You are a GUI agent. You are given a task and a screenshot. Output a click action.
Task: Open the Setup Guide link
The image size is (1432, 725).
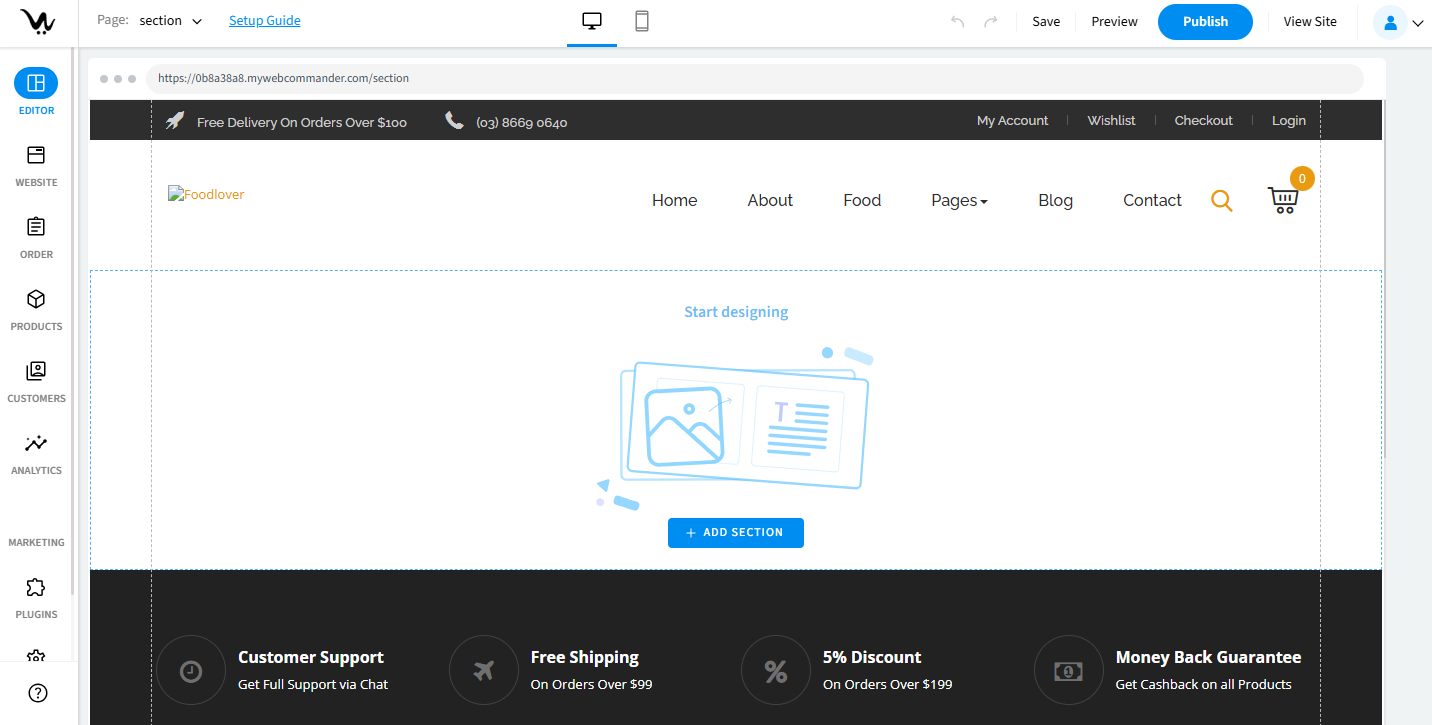point(264,20)
